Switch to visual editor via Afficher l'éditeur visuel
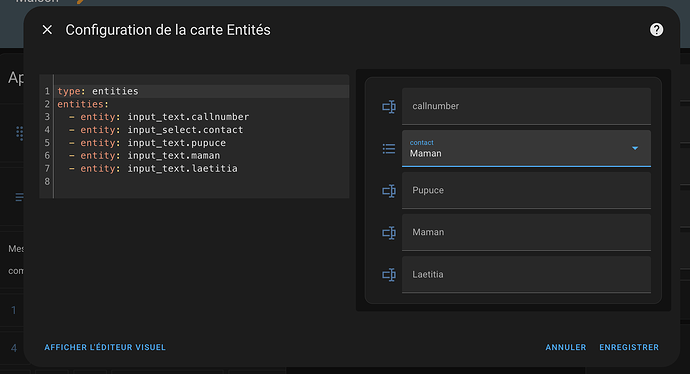 (x=105, y=347)
